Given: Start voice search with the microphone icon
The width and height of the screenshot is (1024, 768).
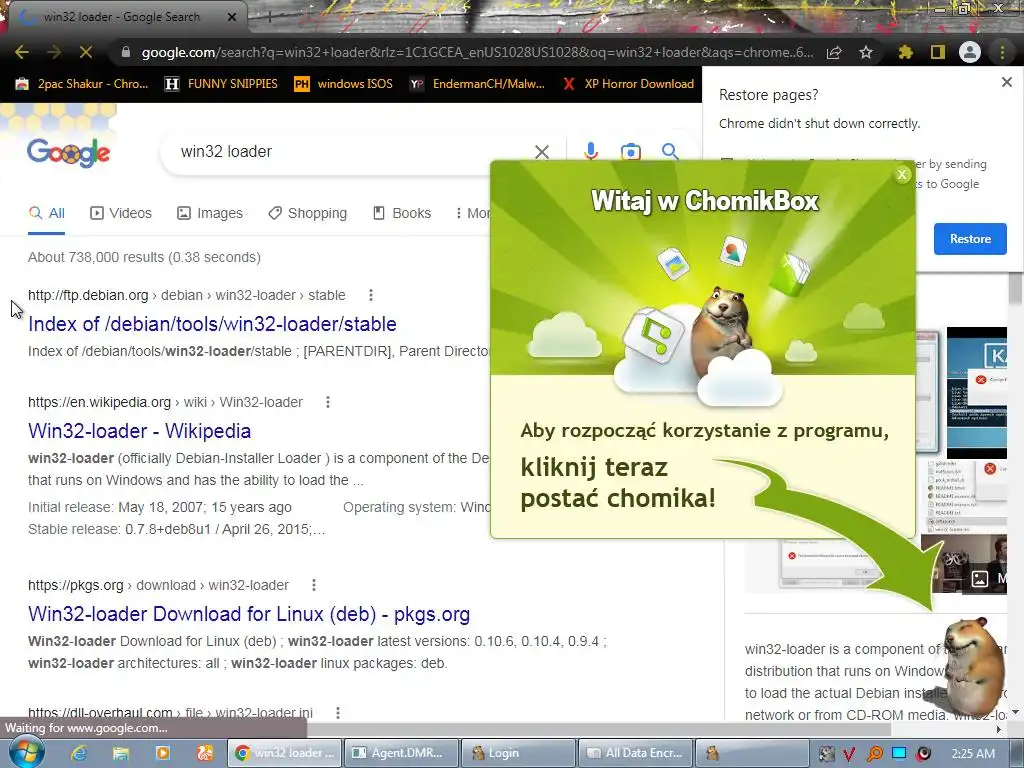Looking at the screenshot, I should click(x=590, y=152).
